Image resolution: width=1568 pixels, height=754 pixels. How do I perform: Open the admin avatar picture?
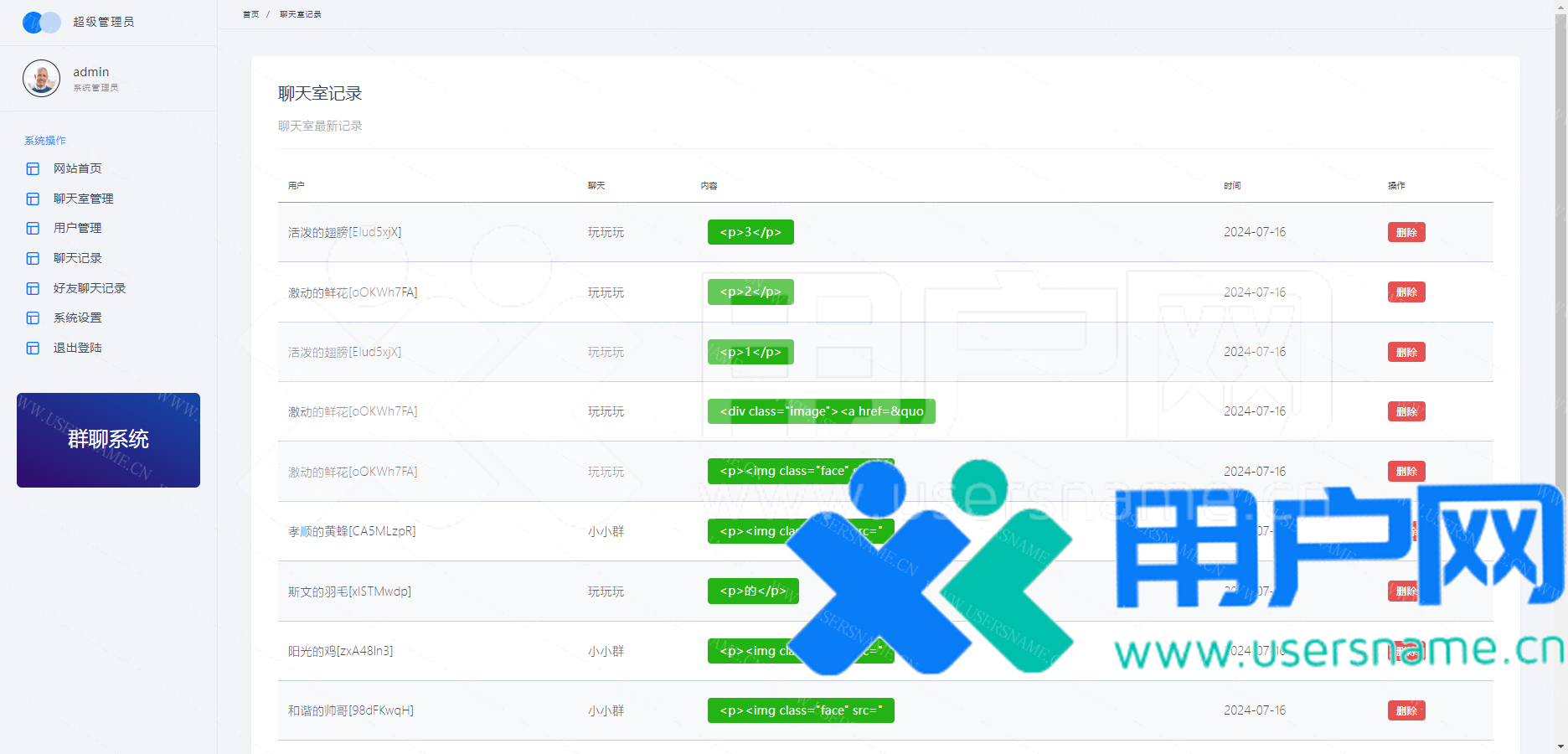pyautogui.click(x=41, y=79)
